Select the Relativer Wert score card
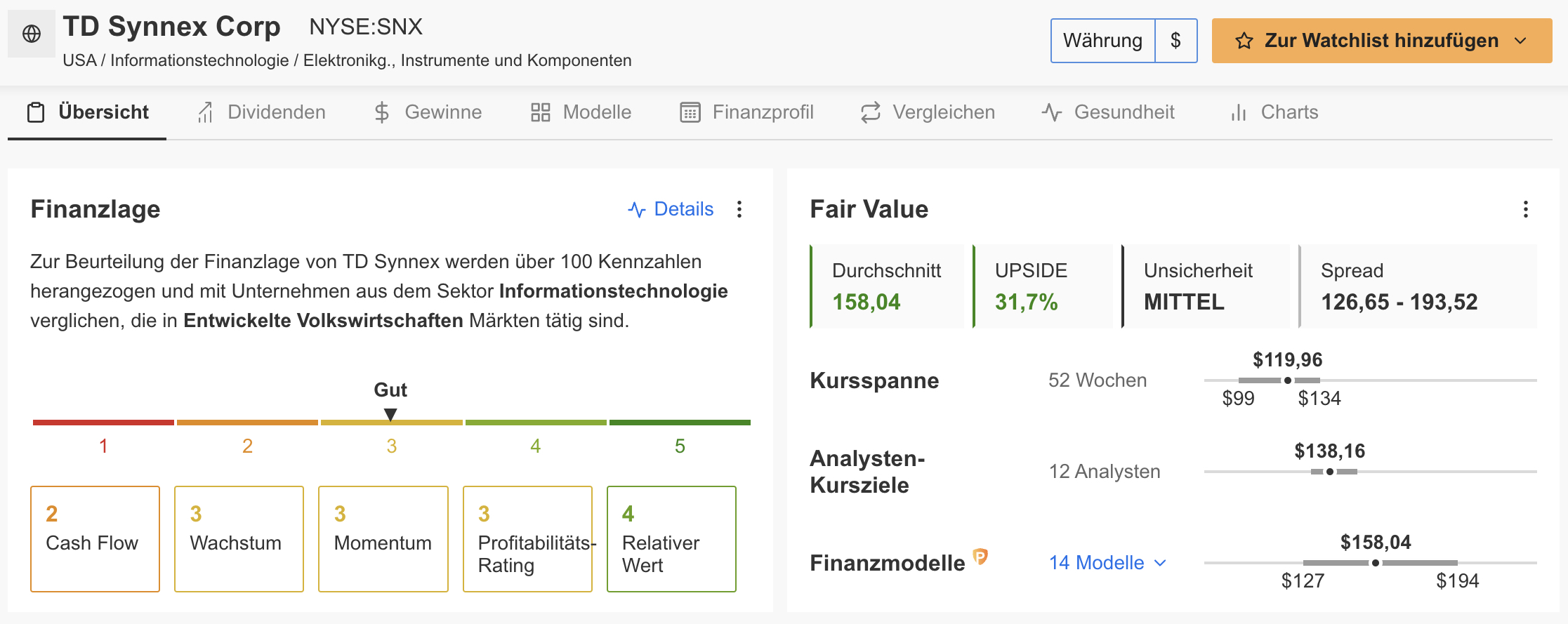 (x=671, y=539)
